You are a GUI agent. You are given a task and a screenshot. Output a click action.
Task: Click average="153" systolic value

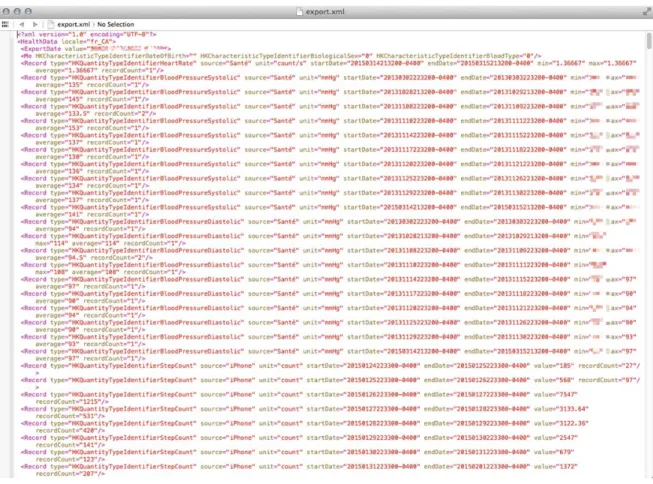59,128
